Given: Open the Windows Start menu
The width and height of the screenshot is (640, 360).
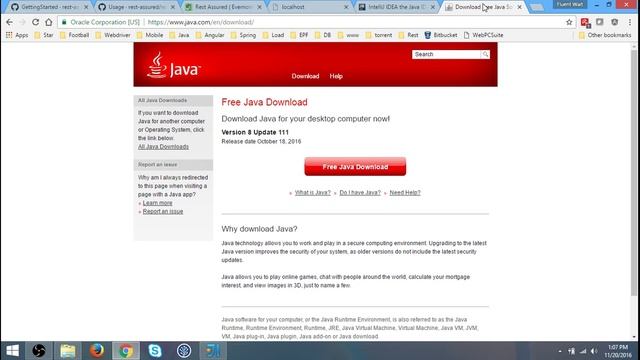Looking at the screenshot, I should click(x=12, y=351).
